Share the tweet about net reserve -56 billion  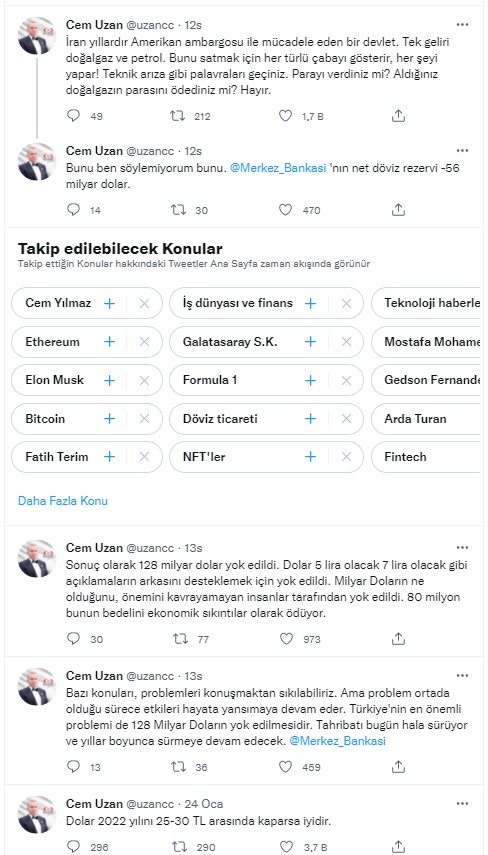[398, 210]
